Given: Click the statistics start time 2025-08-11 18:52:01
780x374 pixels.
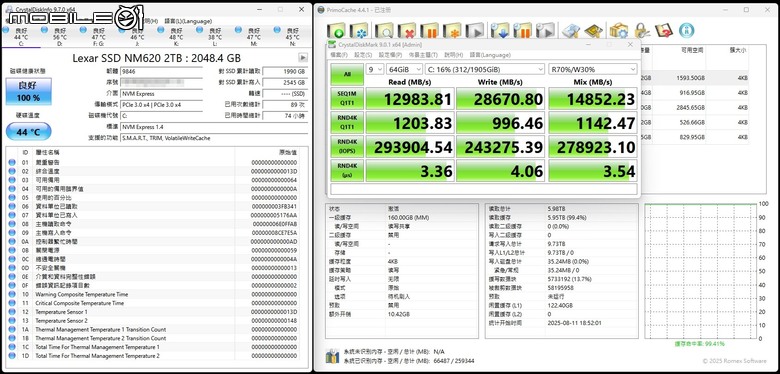Looking at the screenshot, I should [x=574, y=323].
